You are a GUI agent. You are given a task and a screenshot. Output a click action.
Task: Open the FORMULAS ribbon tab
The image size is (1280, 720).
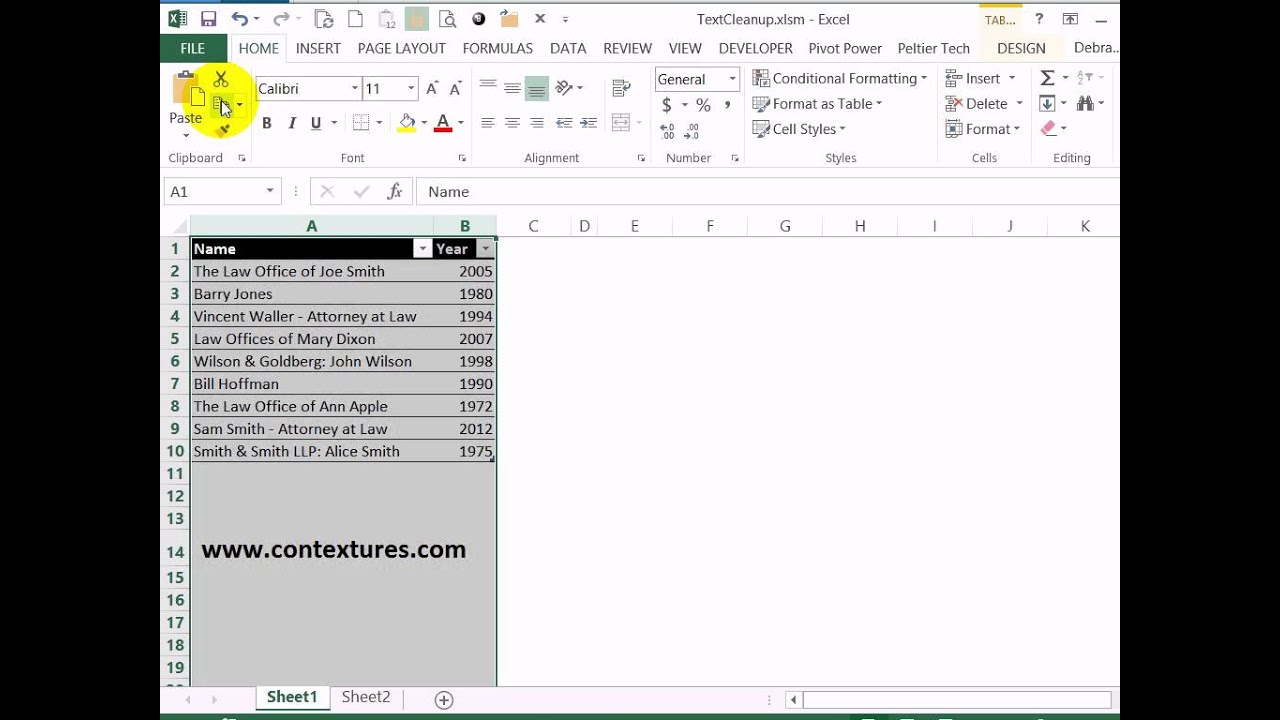[x=497, y=48]
